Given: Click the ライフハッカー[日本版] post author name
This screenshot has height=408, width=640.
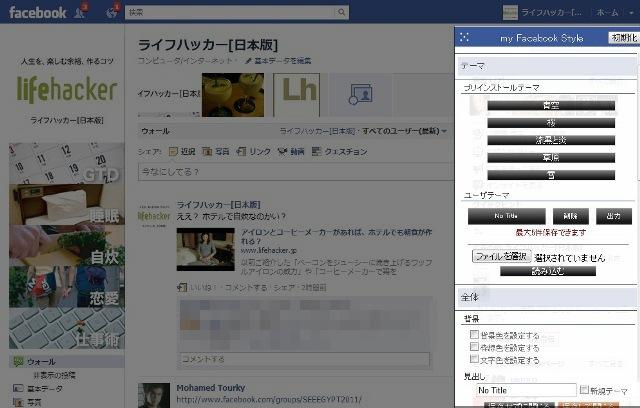Looking at the screenshot, I should (x=218, y=204).
